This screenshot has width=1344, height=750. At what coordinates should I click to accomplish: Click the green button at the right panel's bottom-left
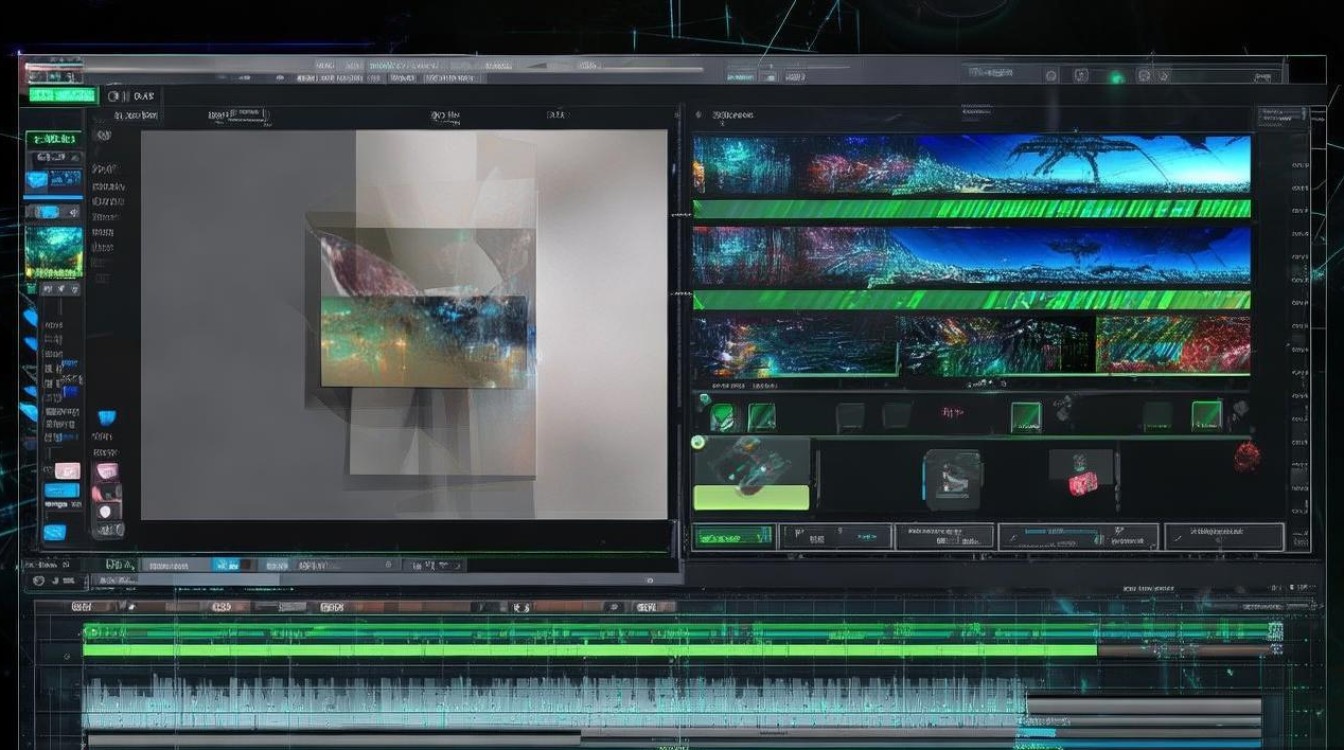pyautogui.click(x=733, y=537)
